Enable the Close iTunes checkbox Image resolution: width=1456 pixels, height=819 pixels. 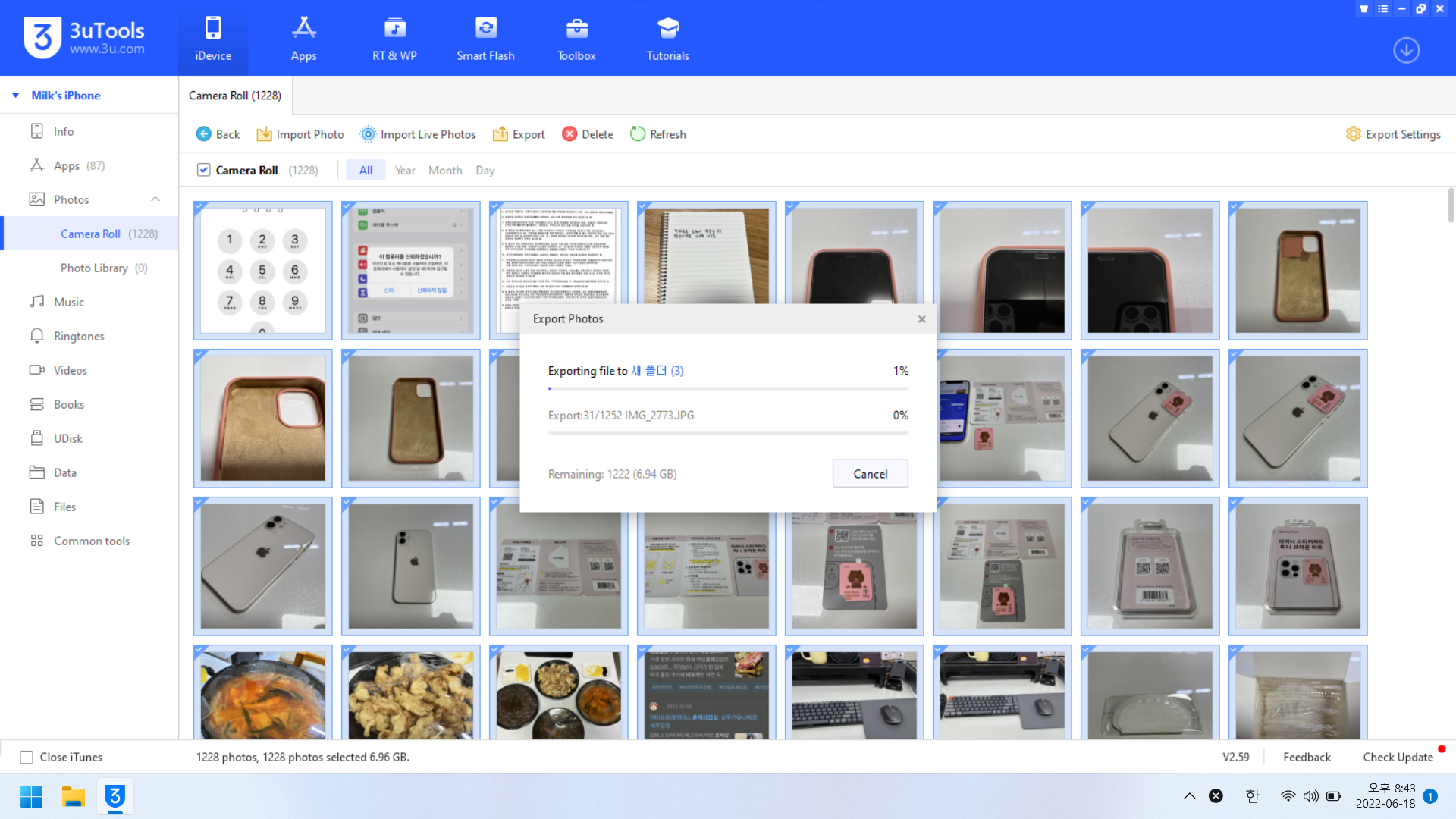(x=27, y=757)
